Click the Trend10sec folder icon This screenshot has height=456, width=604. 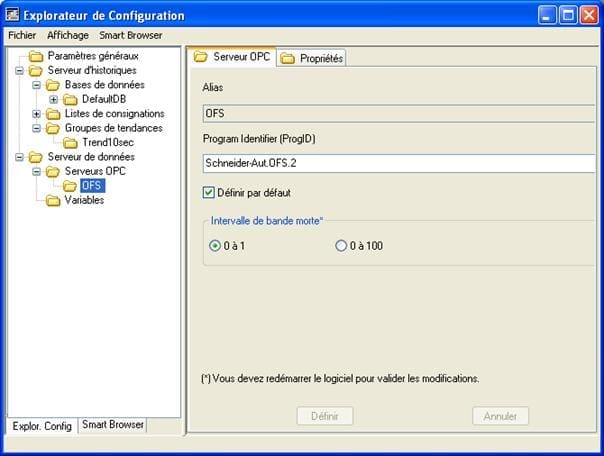70,143
